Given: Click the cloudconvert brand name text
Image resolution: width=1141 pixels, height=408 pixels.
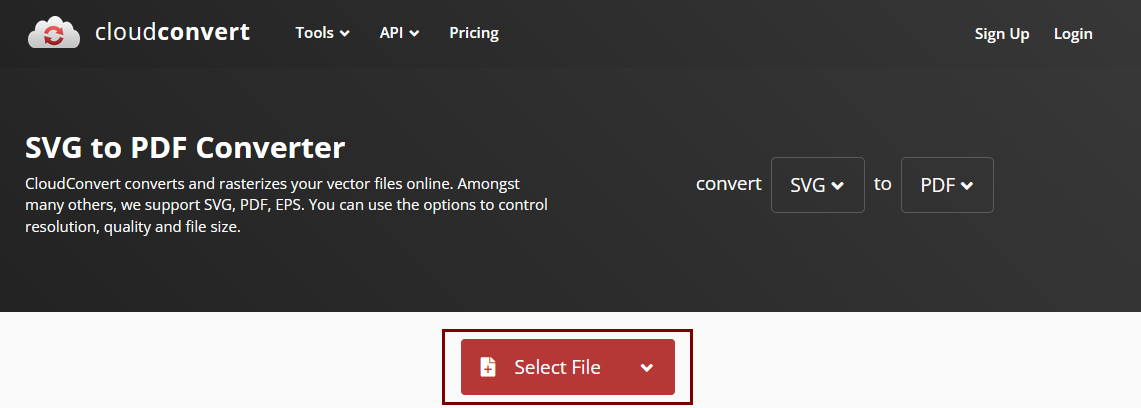Looking at the screenshot, I should point(172,33).
